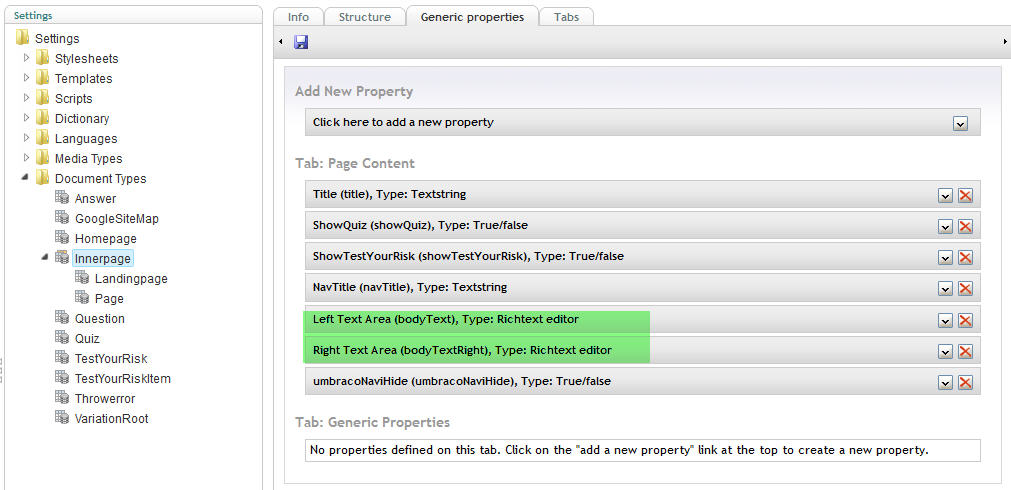This screenshot has height=490, width=1011.
Task: Click the Quiz document type icon
Action: click(62, 338)
